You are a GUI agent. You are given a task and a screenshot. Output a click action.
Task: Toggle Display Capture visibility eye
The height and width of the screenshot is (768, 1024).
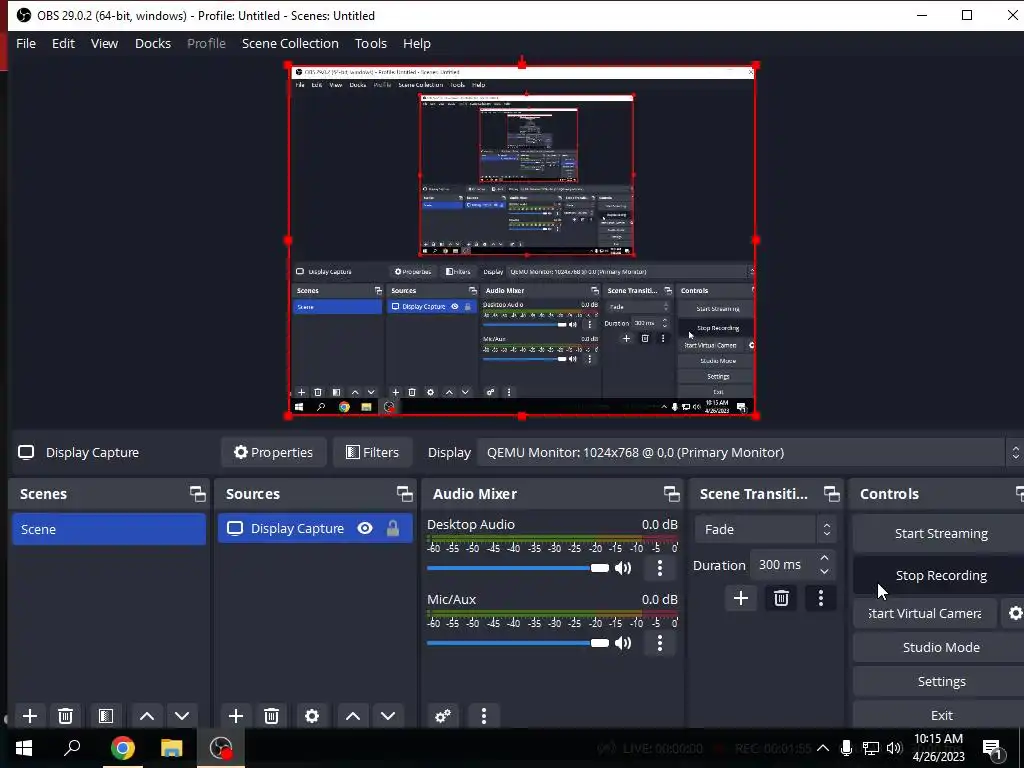click(x=365, y=528)
